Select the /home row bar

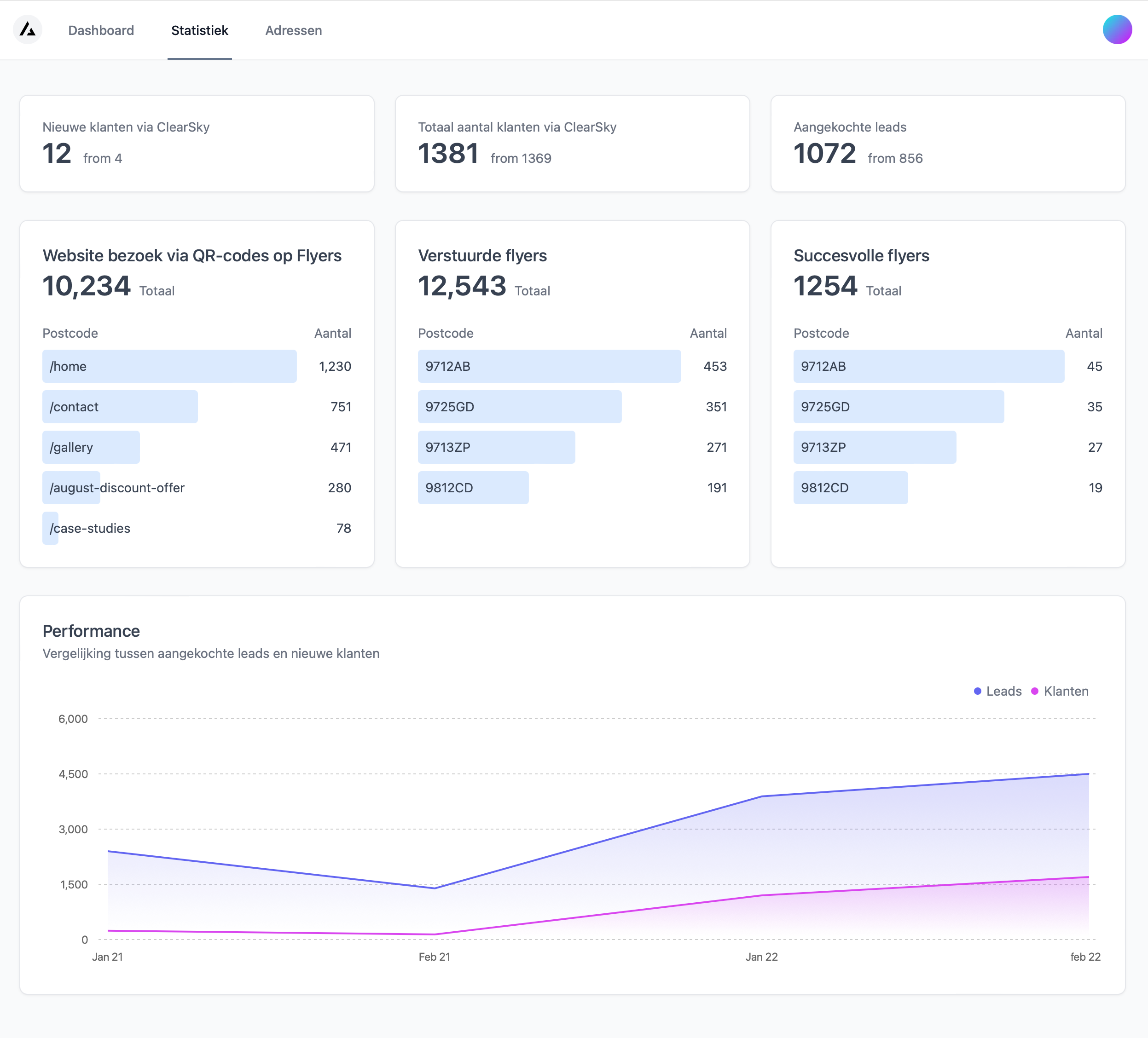(x=169, y=366)
